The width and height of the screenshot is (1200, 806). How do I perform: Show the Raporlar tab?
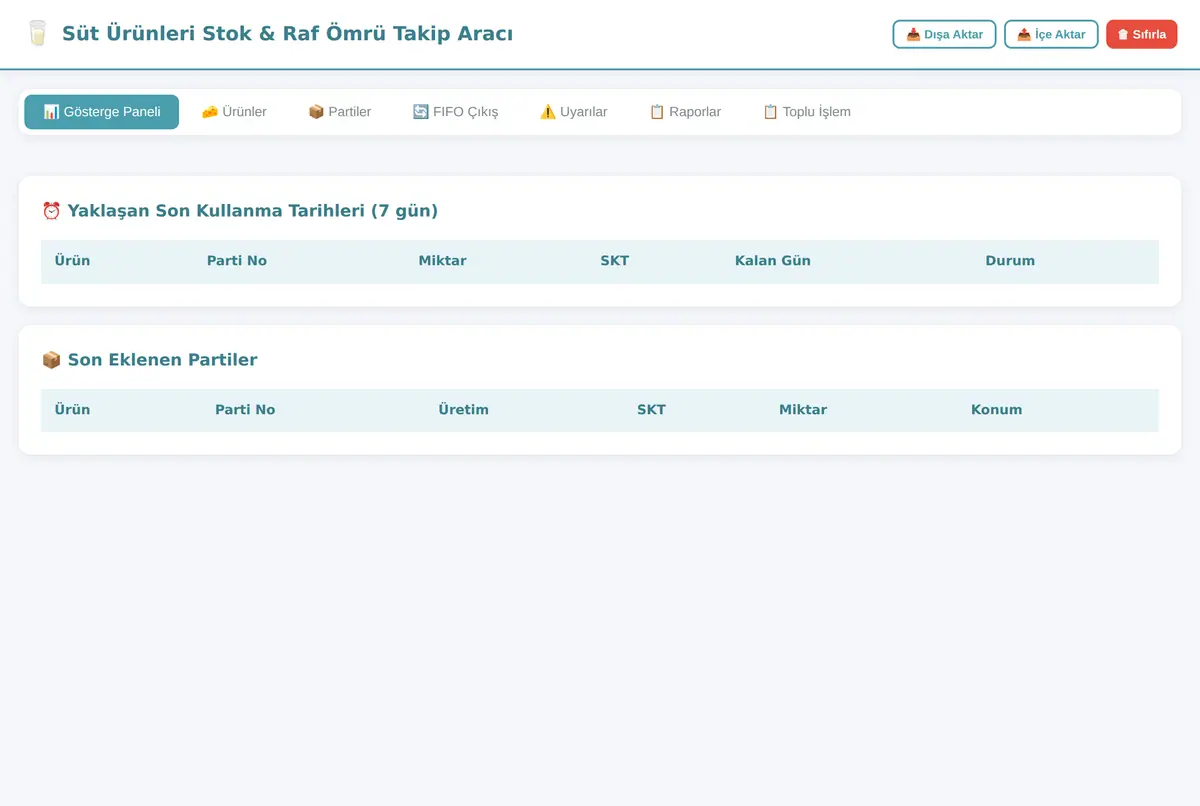tap(685, 112)
